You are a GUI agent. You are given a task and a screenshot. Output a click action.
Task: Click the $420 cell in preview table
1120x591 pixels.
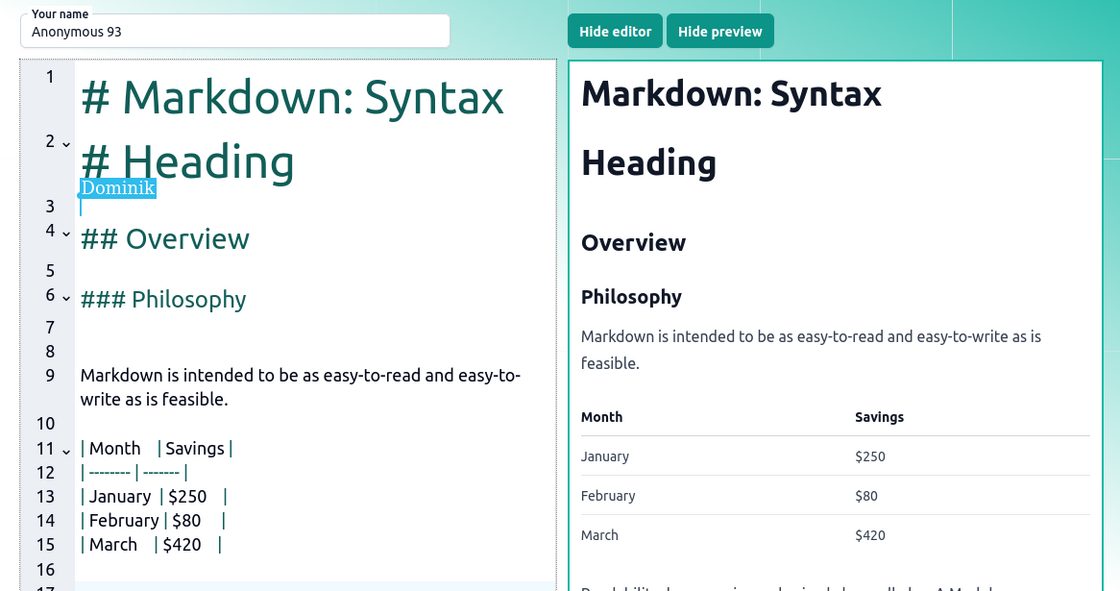pos(870,535)
